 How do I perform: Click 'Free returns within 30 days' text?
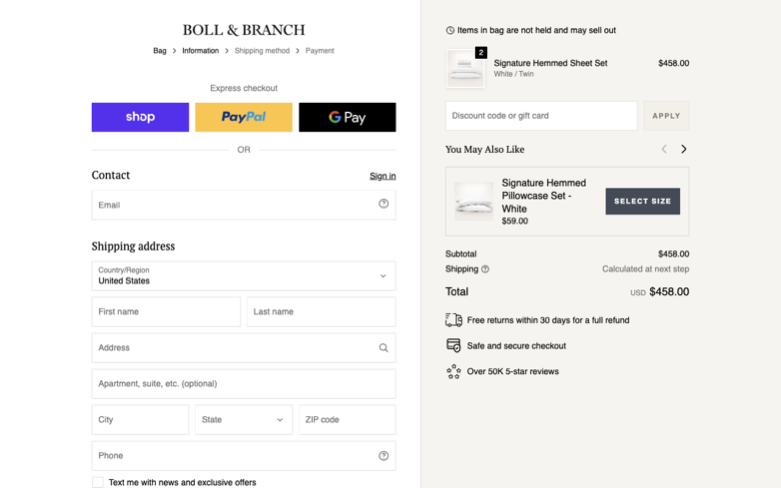click(x=548, y=320)
